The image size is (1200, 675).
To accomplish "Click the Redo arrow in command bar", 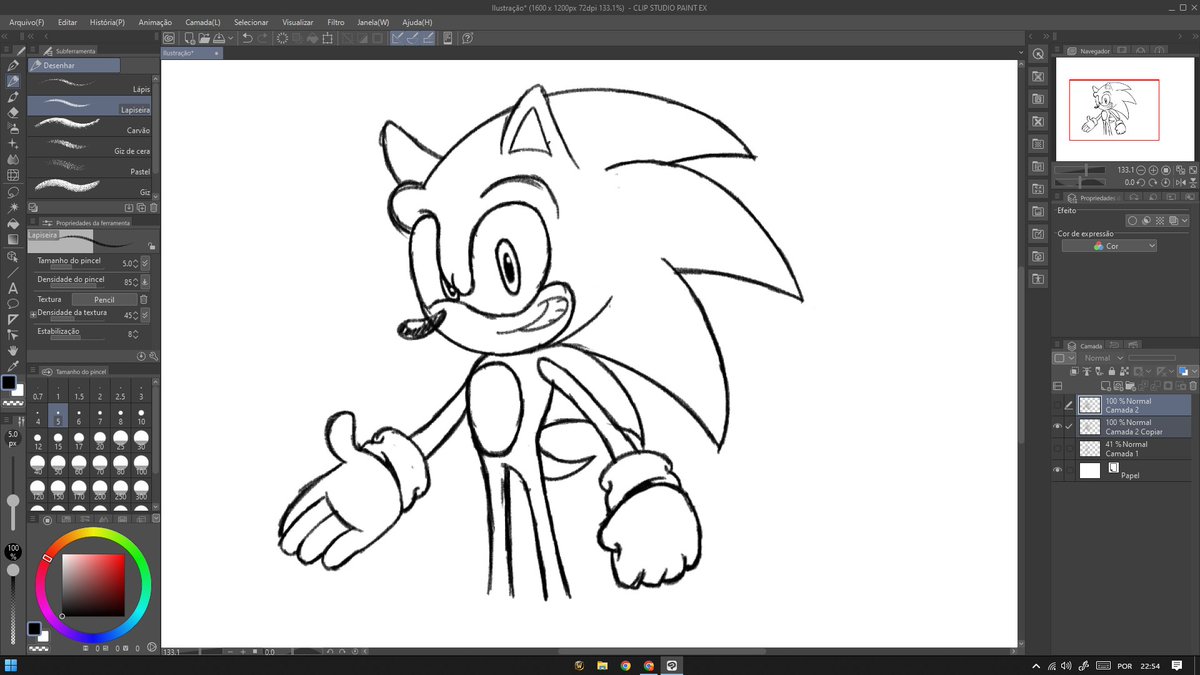I will (263, 38).
